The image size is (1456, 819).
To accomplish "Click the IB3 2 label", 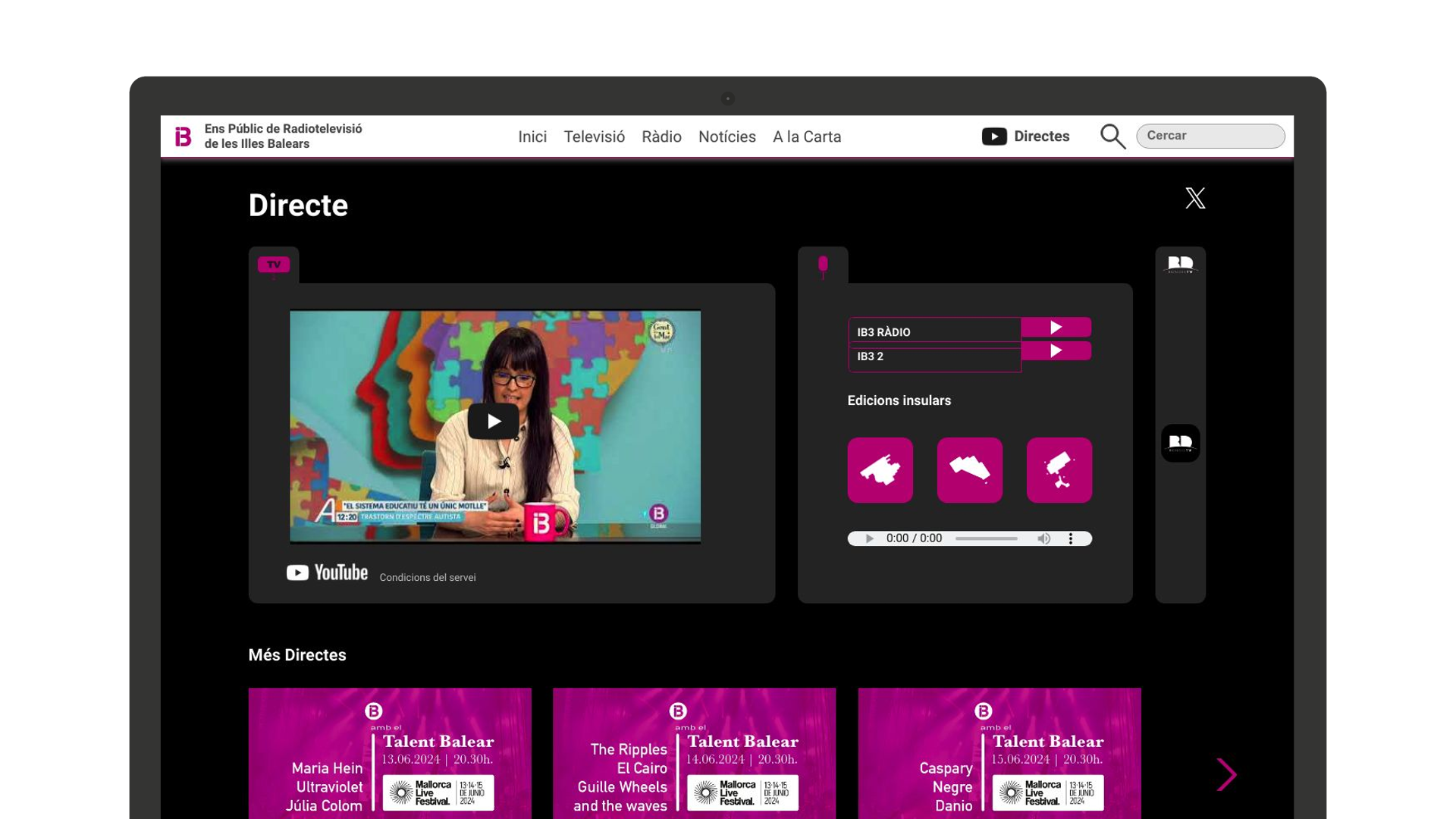I will click(870, 356).
